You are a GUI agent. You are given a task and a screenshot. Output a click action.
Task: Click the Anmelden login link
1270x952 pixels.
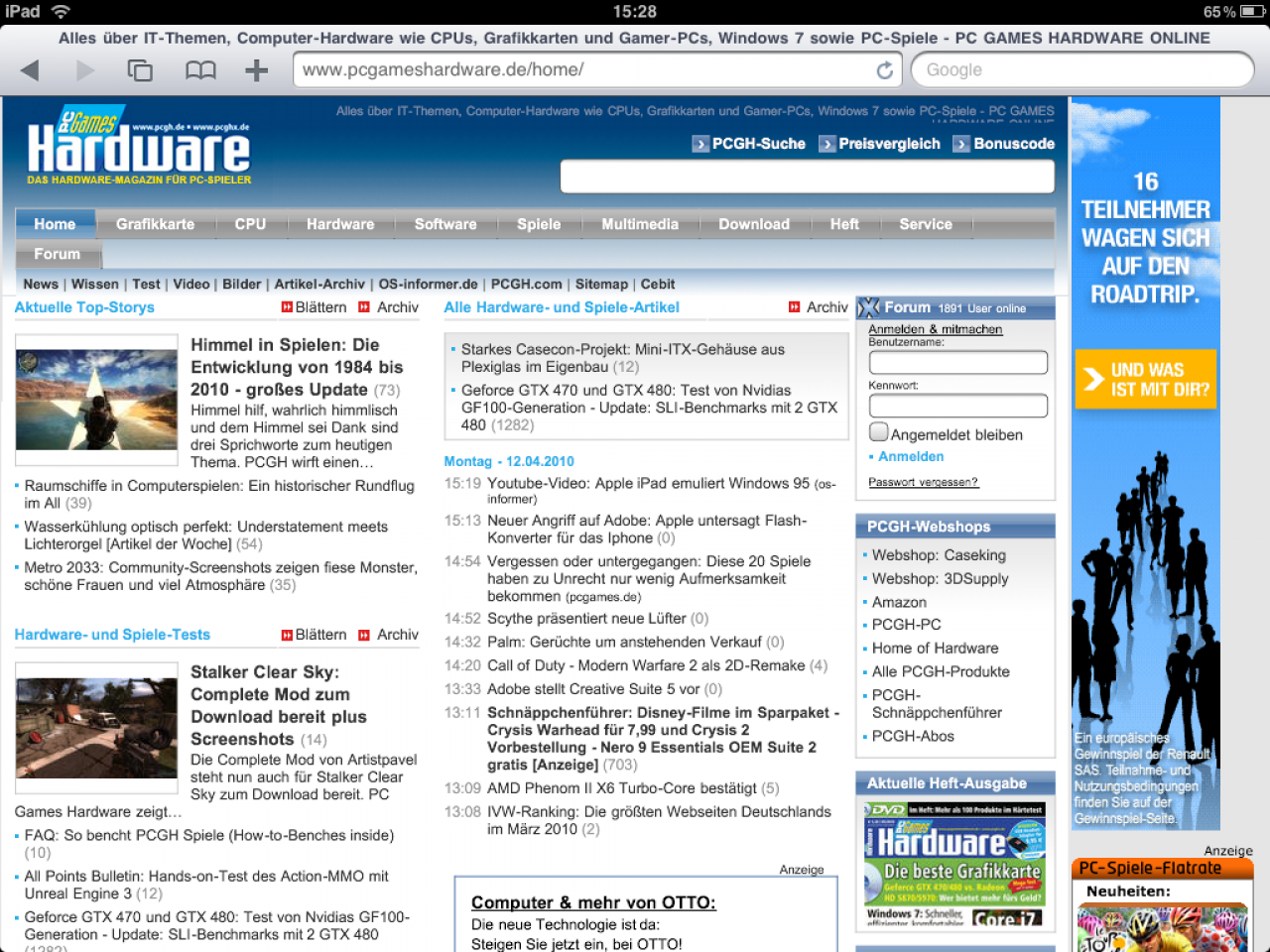[911, 456]
